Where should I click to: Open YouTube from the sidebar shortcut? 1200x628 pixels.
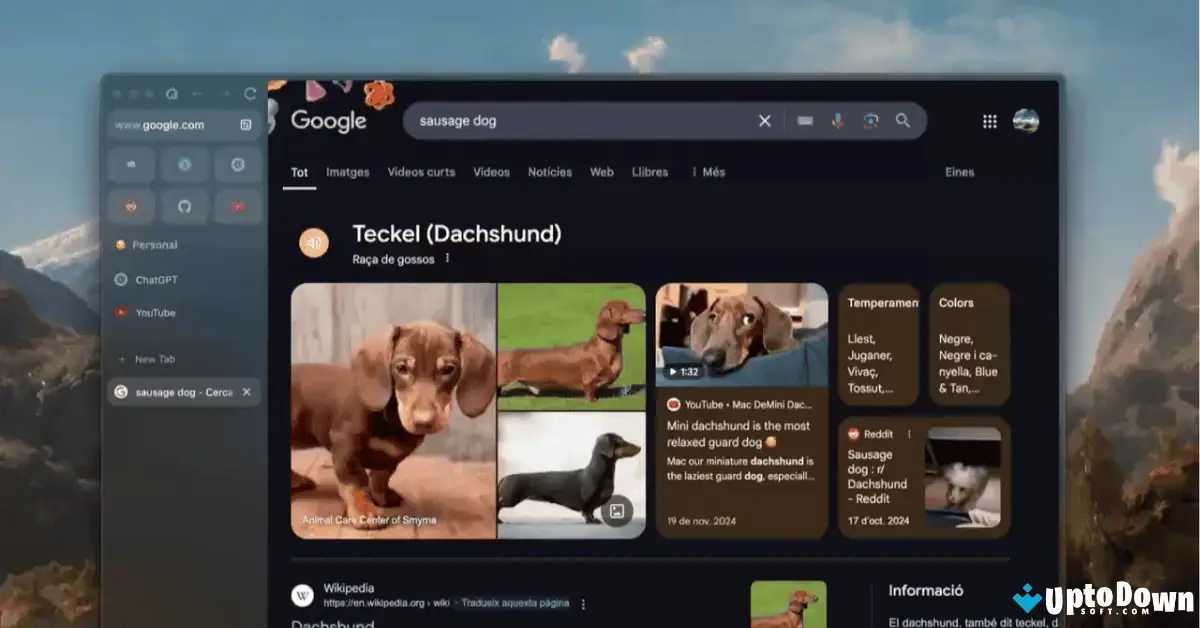coord(155,312)
